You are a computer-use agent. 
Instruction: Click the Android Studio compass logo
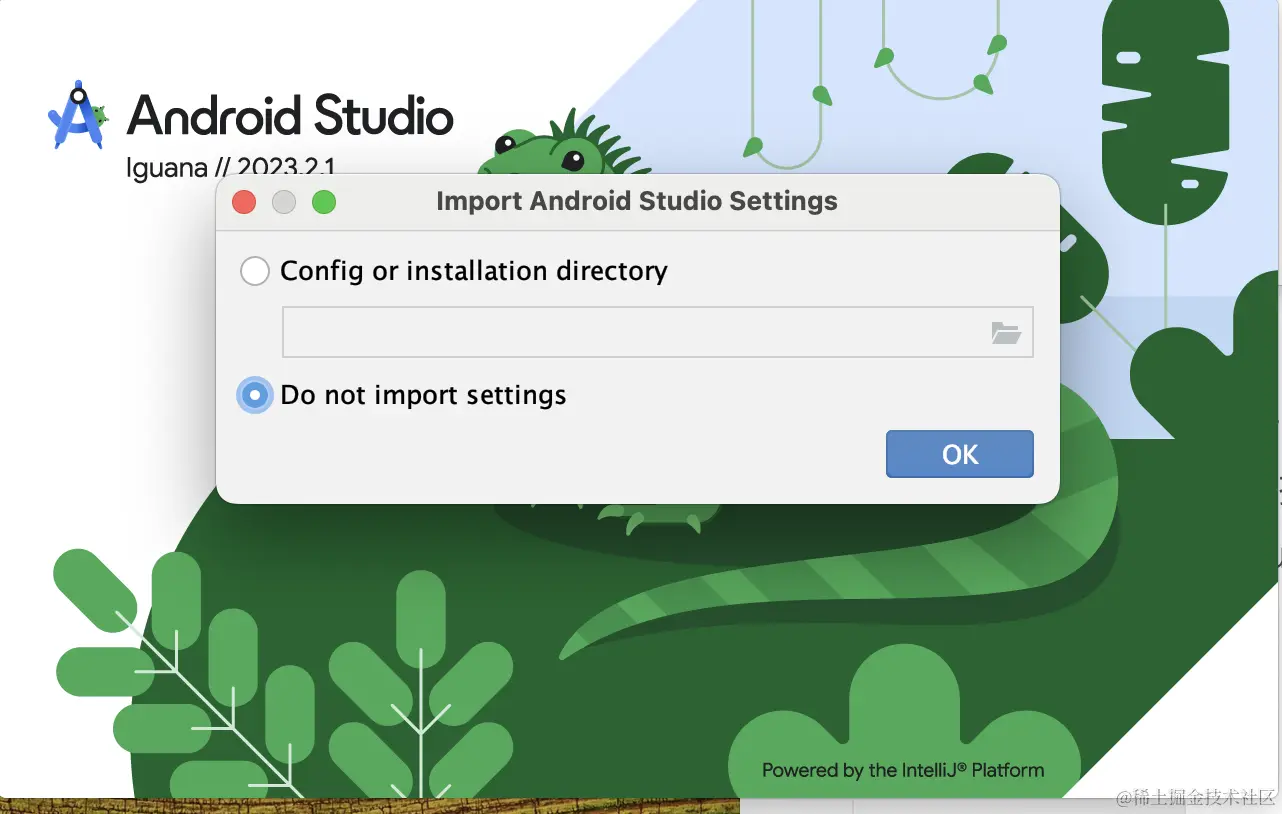[77, 115]
